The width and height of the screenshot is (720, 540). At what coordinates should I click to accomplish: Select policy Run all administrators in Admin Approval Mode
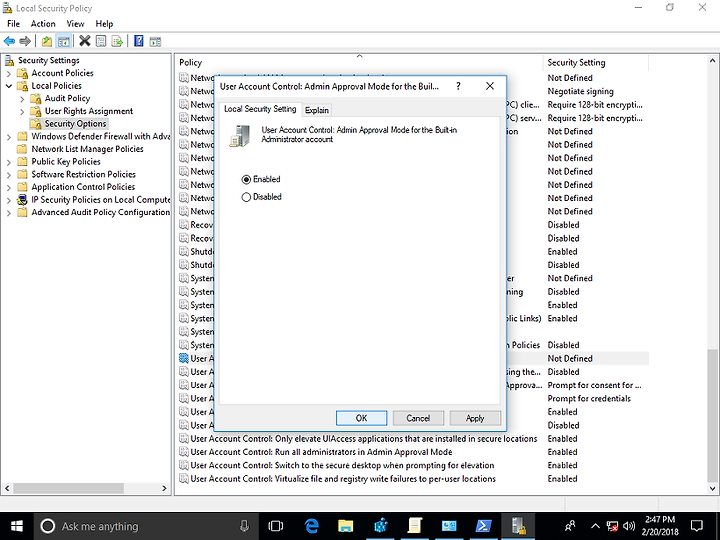pyautogui.click(x=321, y=452)
